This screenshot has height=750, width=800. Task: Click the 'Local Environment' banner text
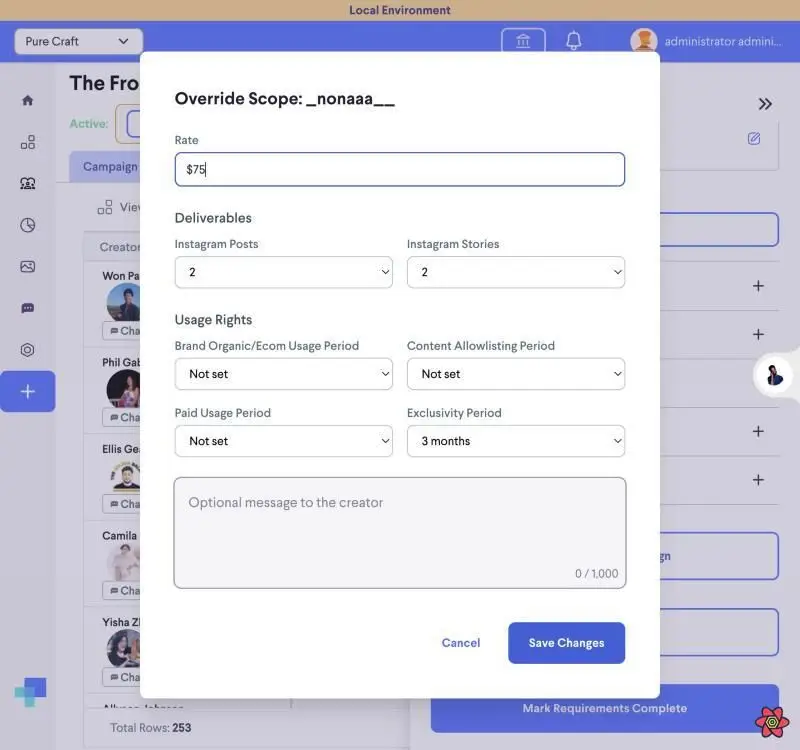pos(399,10)
